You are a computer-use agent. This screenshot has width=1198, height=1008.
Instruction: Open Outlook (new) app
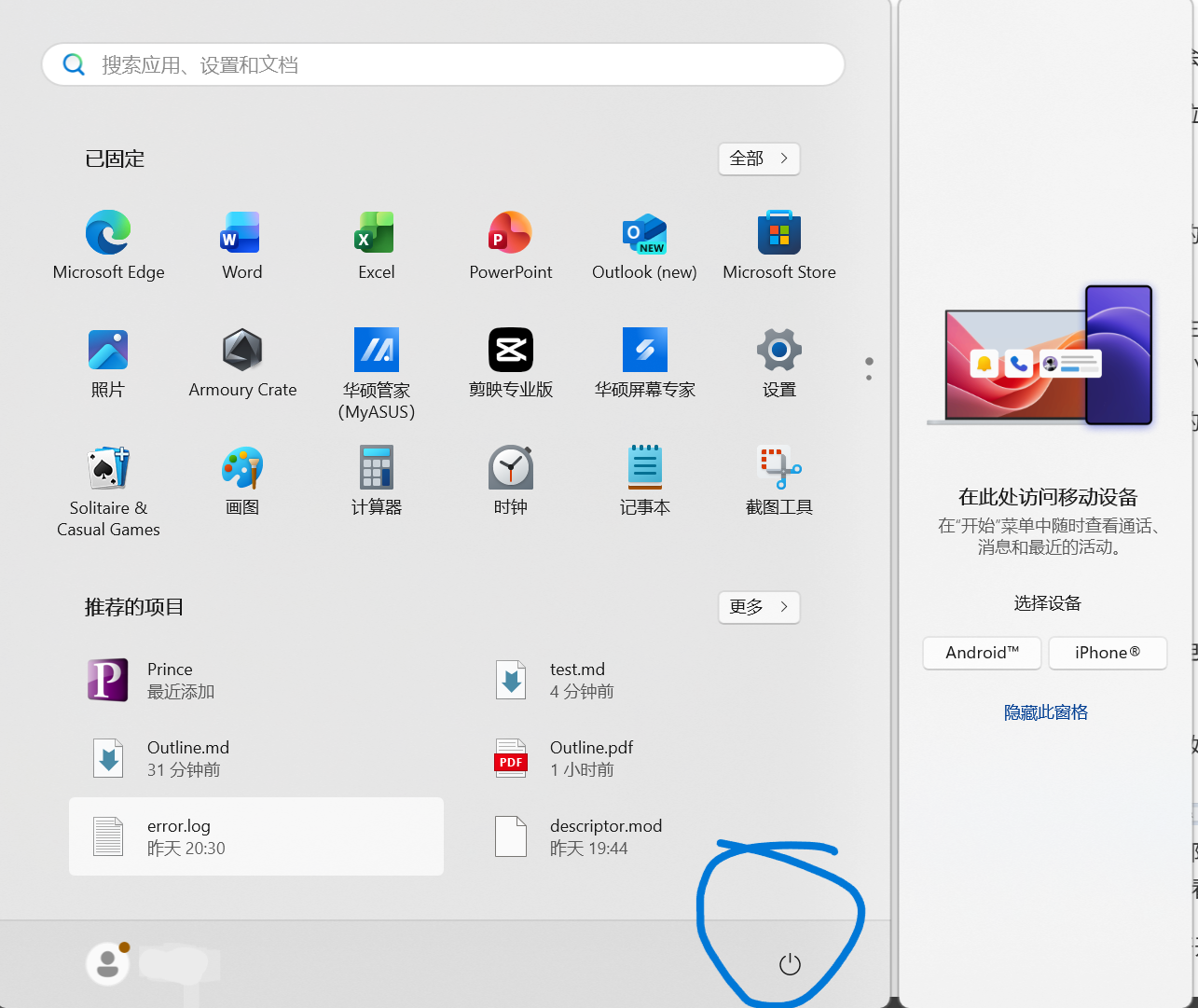pos(645,244)
